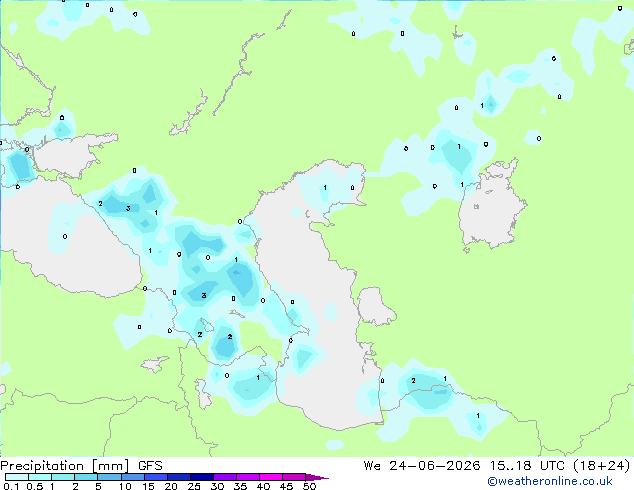Click the 15–20 mm blue legend box

(156, 477)
